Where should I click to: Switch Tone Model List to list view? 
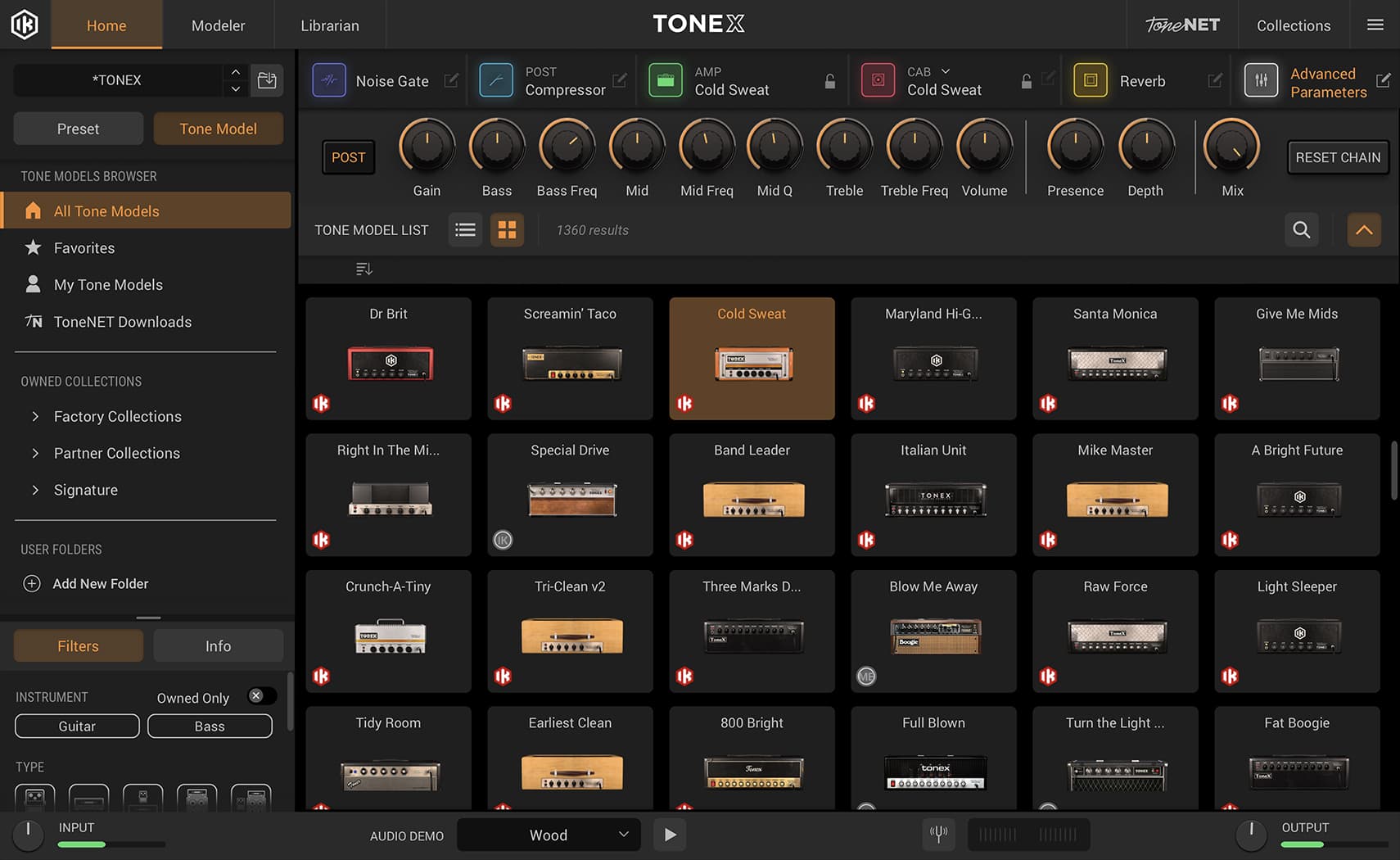click(465, 230)
